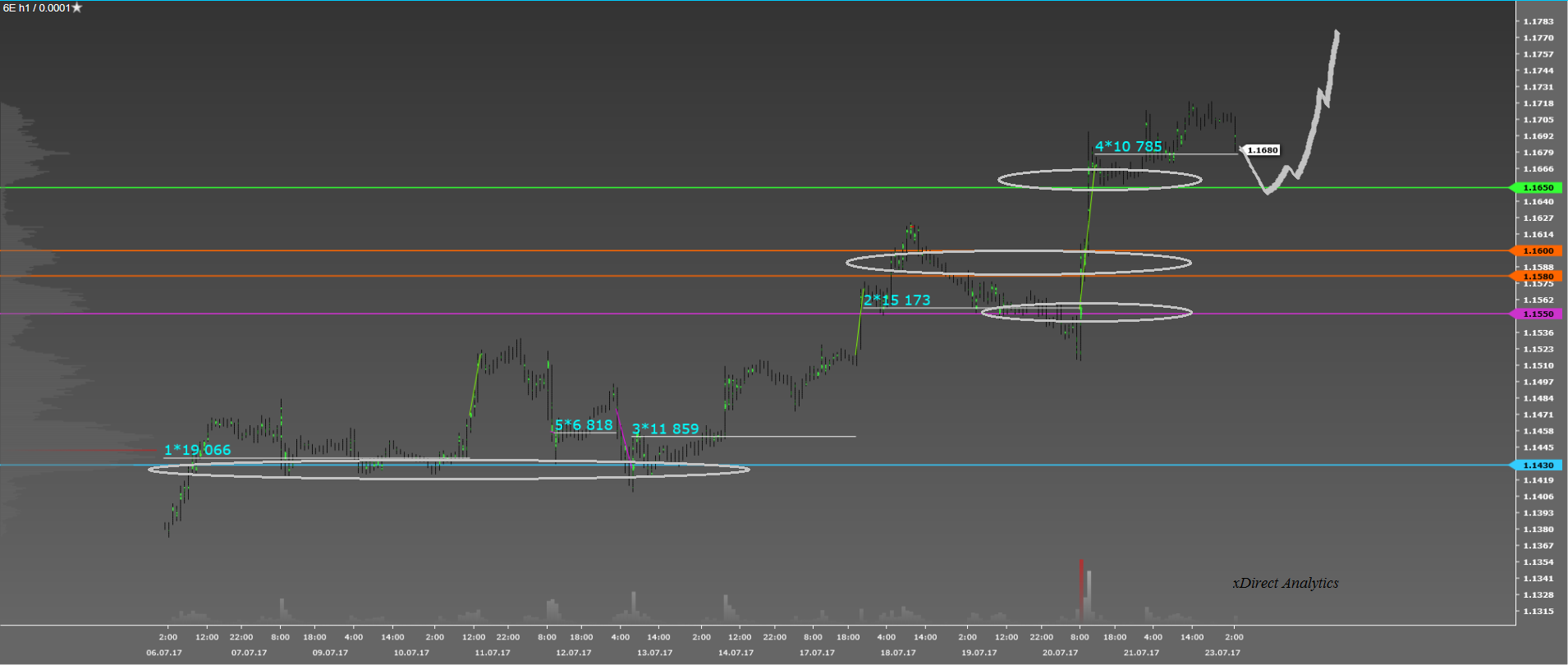Click the 06.07.17 date on the time axis
The height and width of the screenshot is (665, 1568).
[x=164, y=653]
